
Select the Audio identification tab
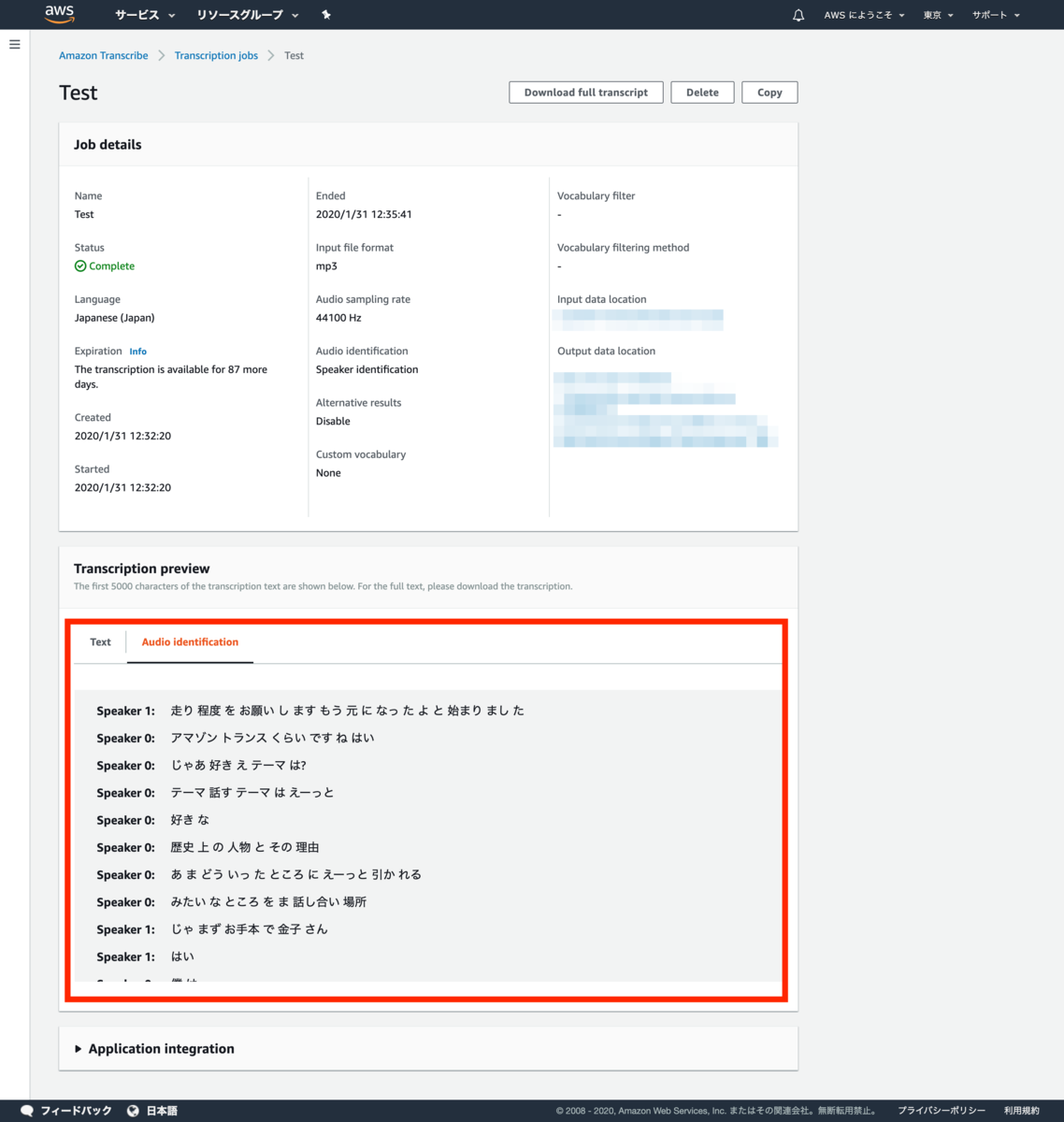[x=190, y=642]
